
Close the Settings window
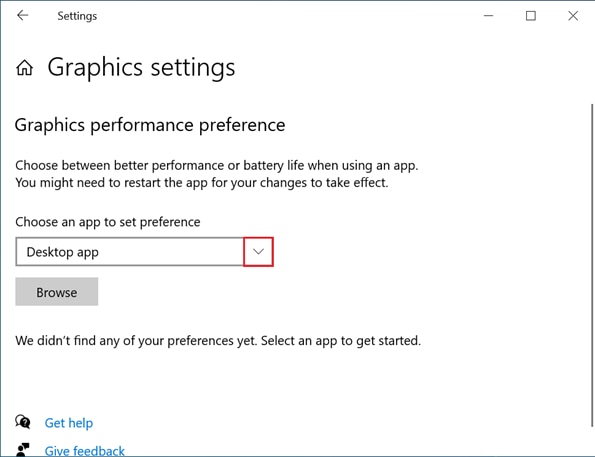pyautogui.click(x=573, y=16)
